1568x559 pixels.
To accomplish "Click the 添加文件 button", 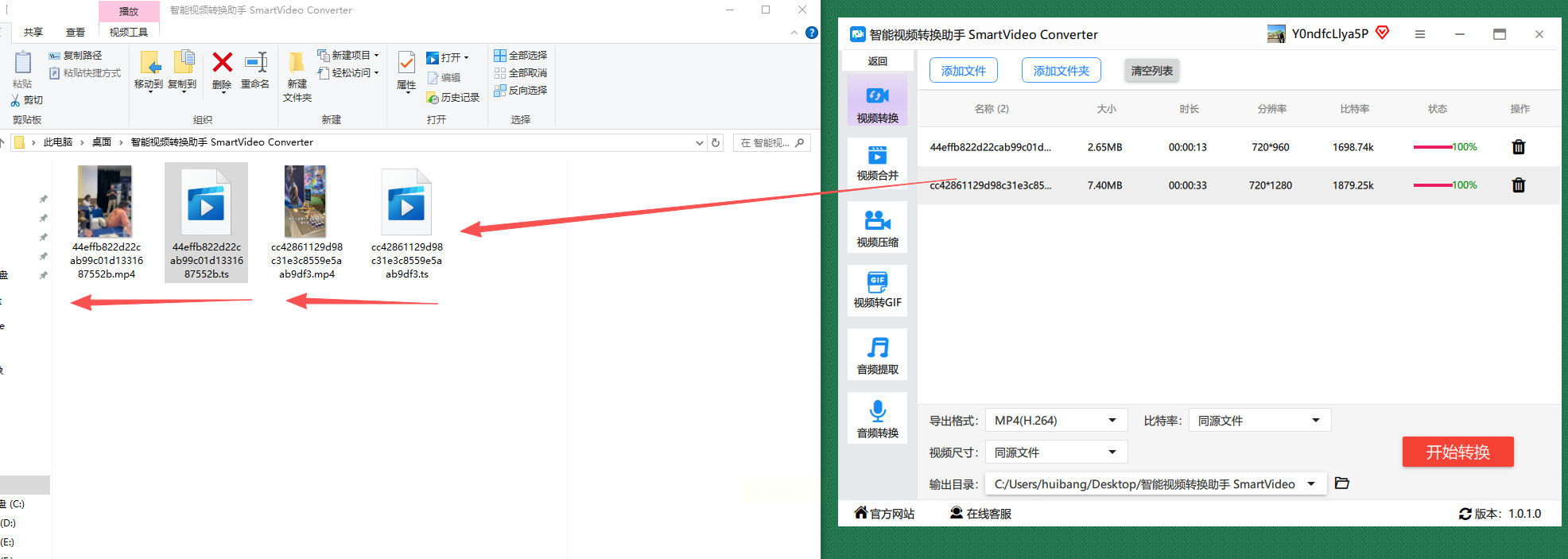I will pyautogui.click(x=964, y=71).
